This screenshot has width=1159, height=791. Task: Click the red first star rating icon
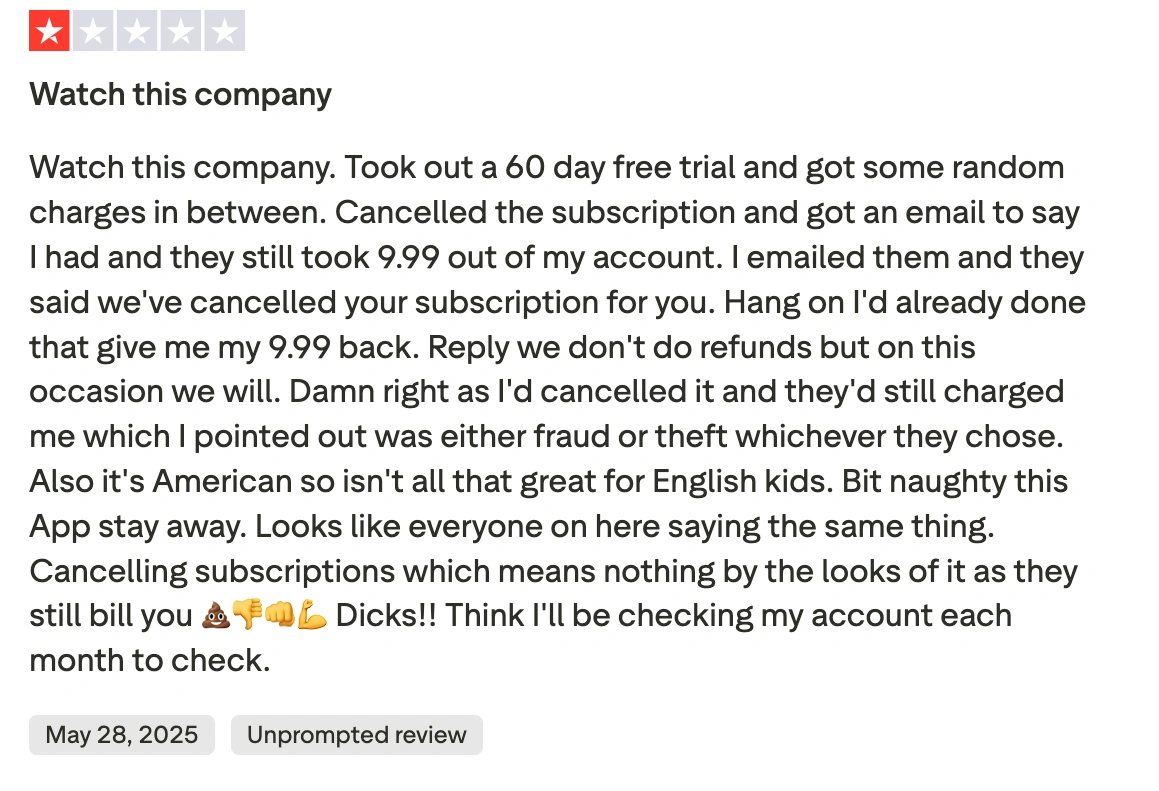point(48,30)
